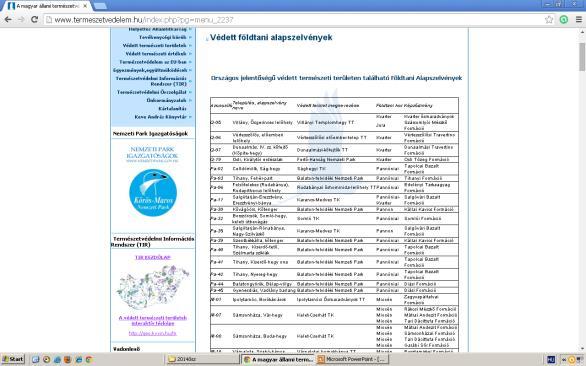The image size is (586, 366).
Task: Open the Körös-Maros Nemzeti Park logo
Action: tap(153, 193)
